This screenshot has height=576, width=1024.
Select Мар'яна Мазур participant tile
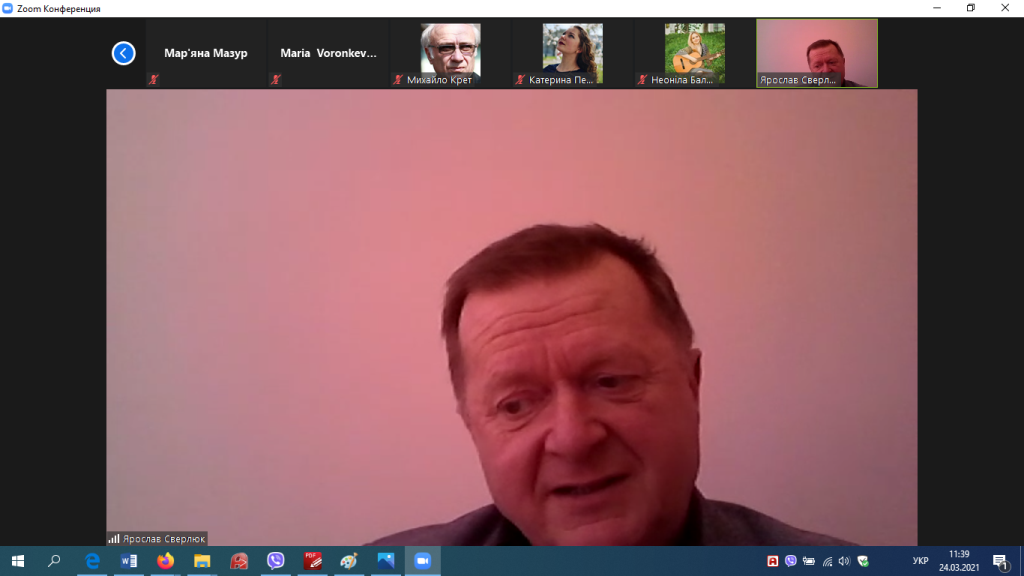206,53
